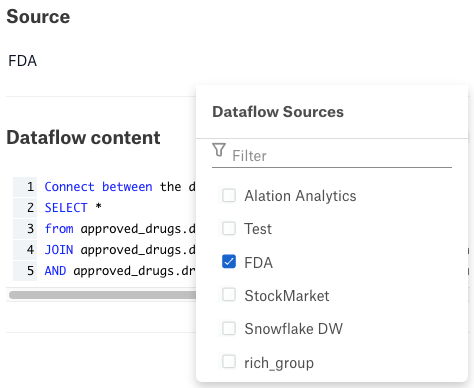Click the 'from approved_drugs' code line
Viewport: 474px width, 388px height.
coord(120,229)
